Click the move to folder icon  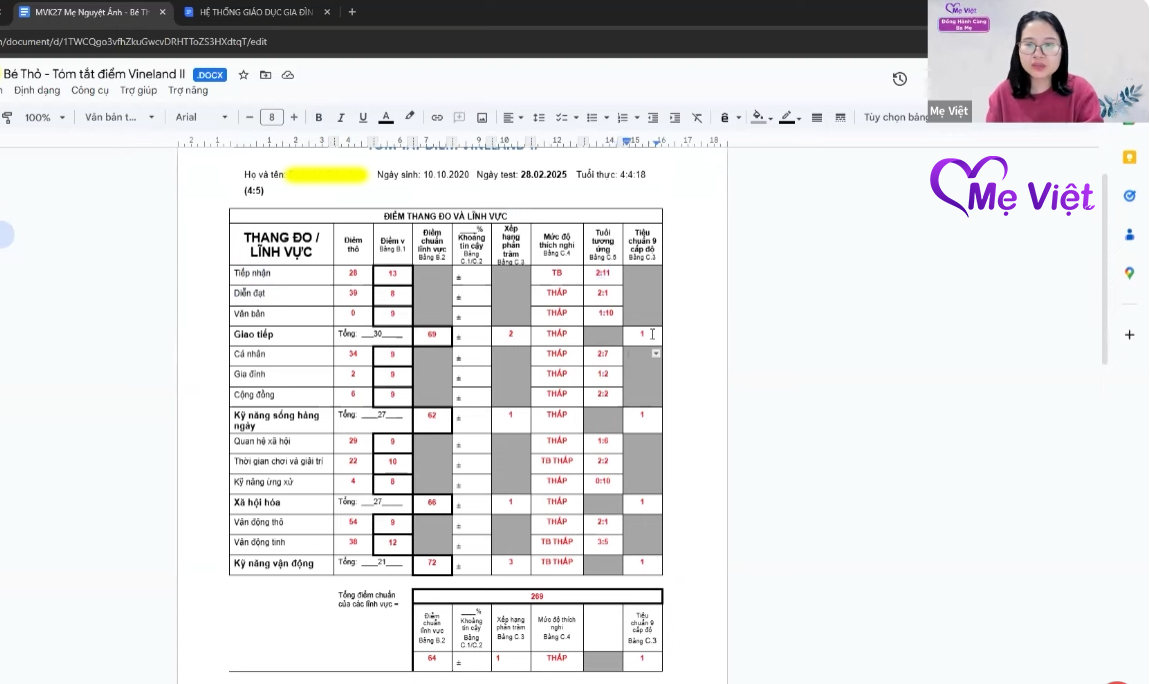[265, 75]
